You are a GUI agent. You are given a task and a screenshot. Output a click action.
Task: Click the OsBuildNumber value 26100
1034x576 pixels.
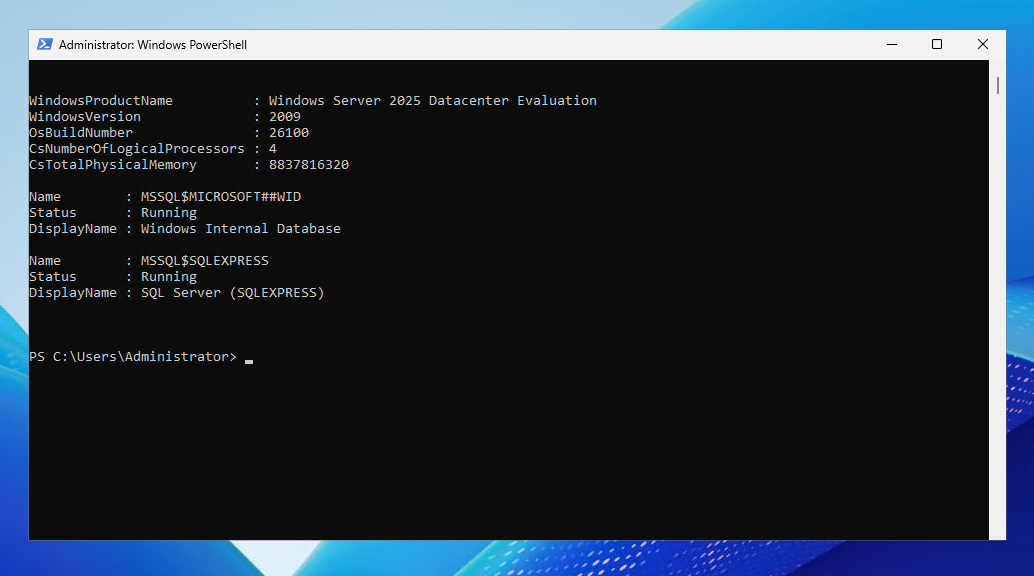point(289,133)
